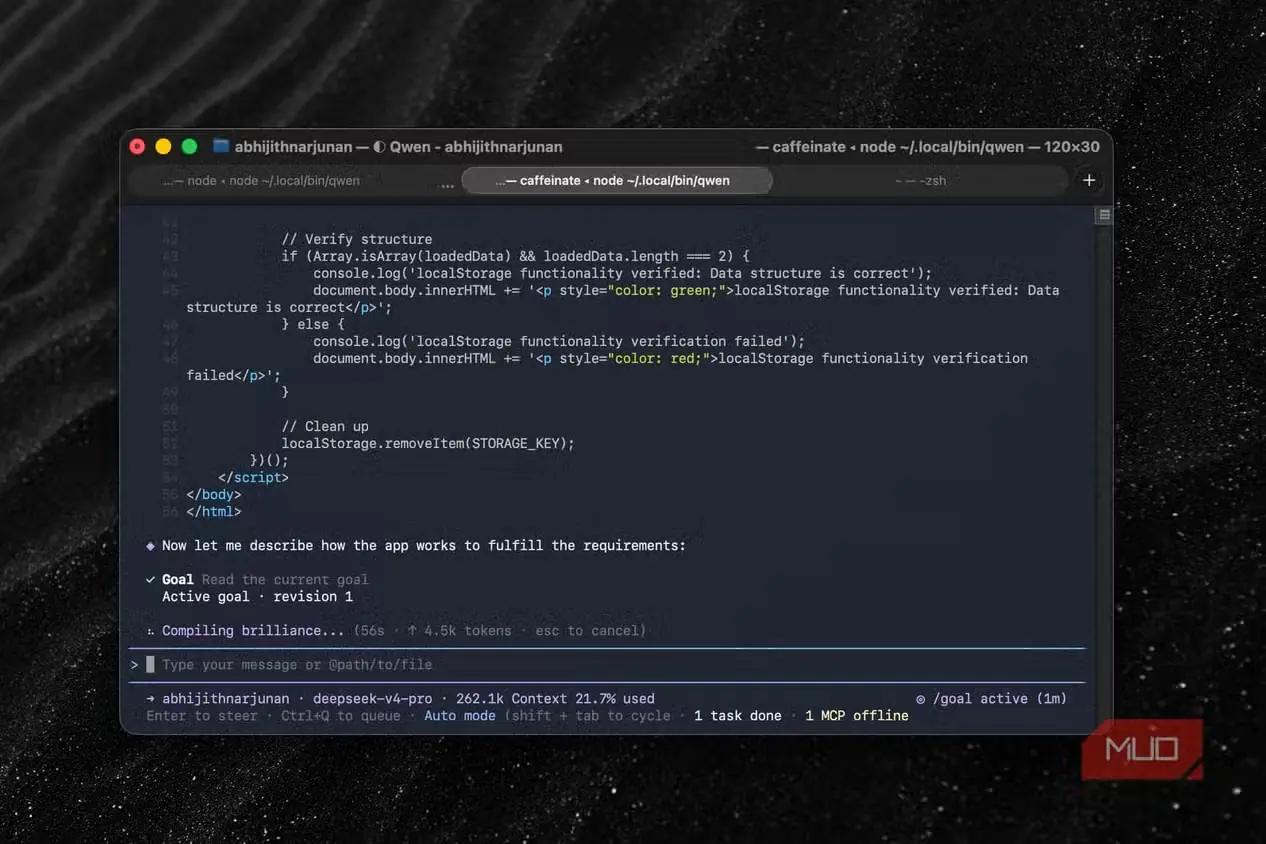Click the scrollback marker icon at top right
This screenshot has height=844, width=1266.
coord(1104,215)
